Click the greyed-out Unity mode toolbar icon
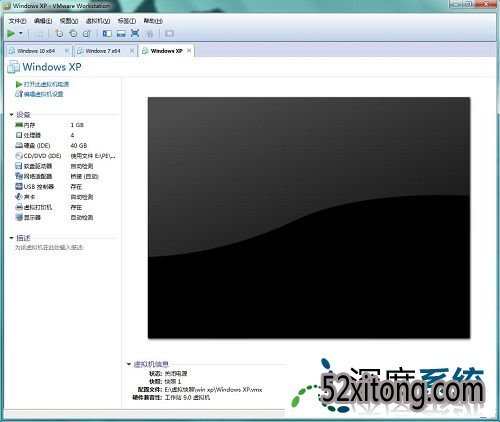This screenshot has width=500, height=422. (150, 34)
